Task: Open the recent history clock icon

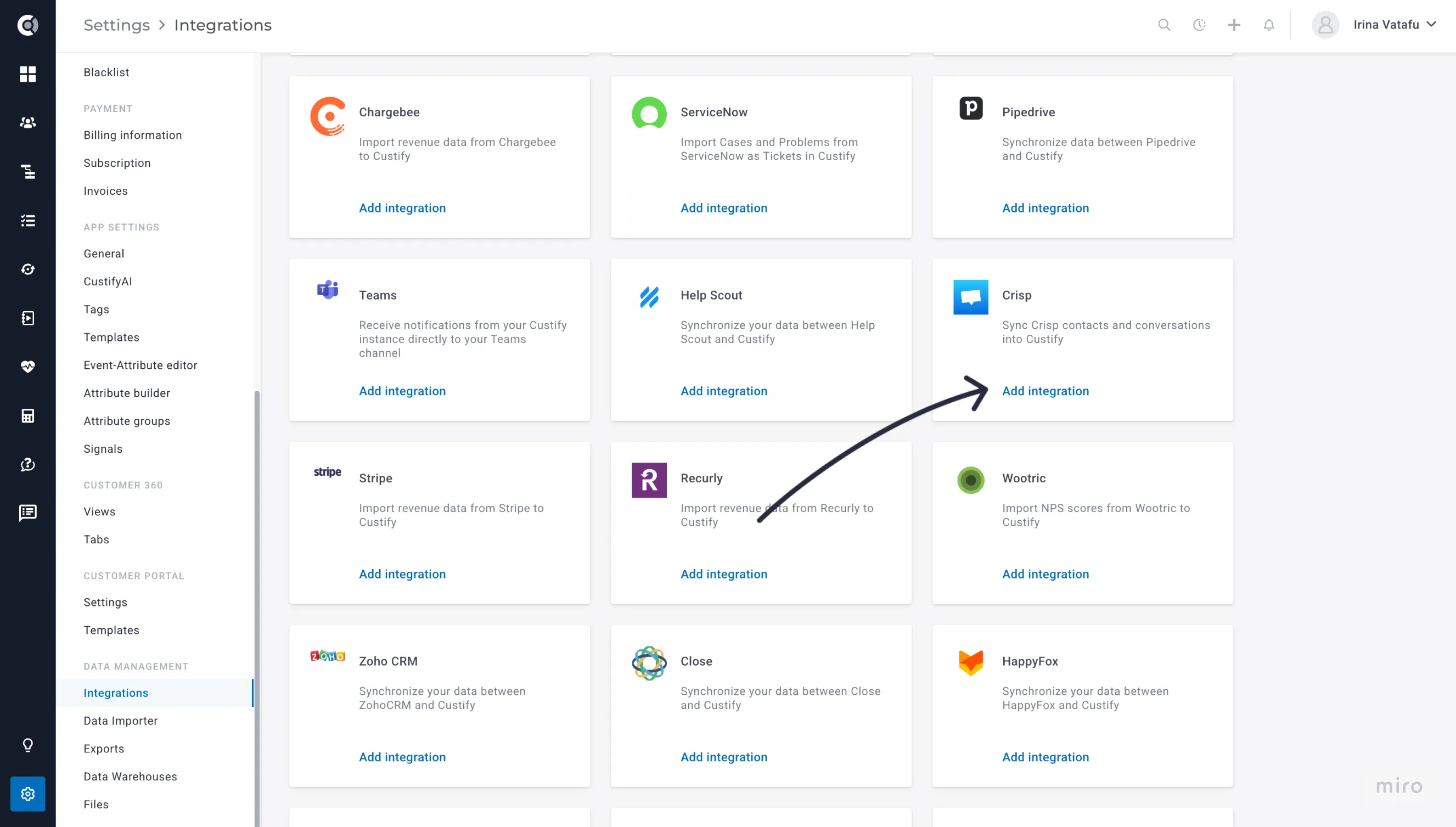Action: 1199,25
